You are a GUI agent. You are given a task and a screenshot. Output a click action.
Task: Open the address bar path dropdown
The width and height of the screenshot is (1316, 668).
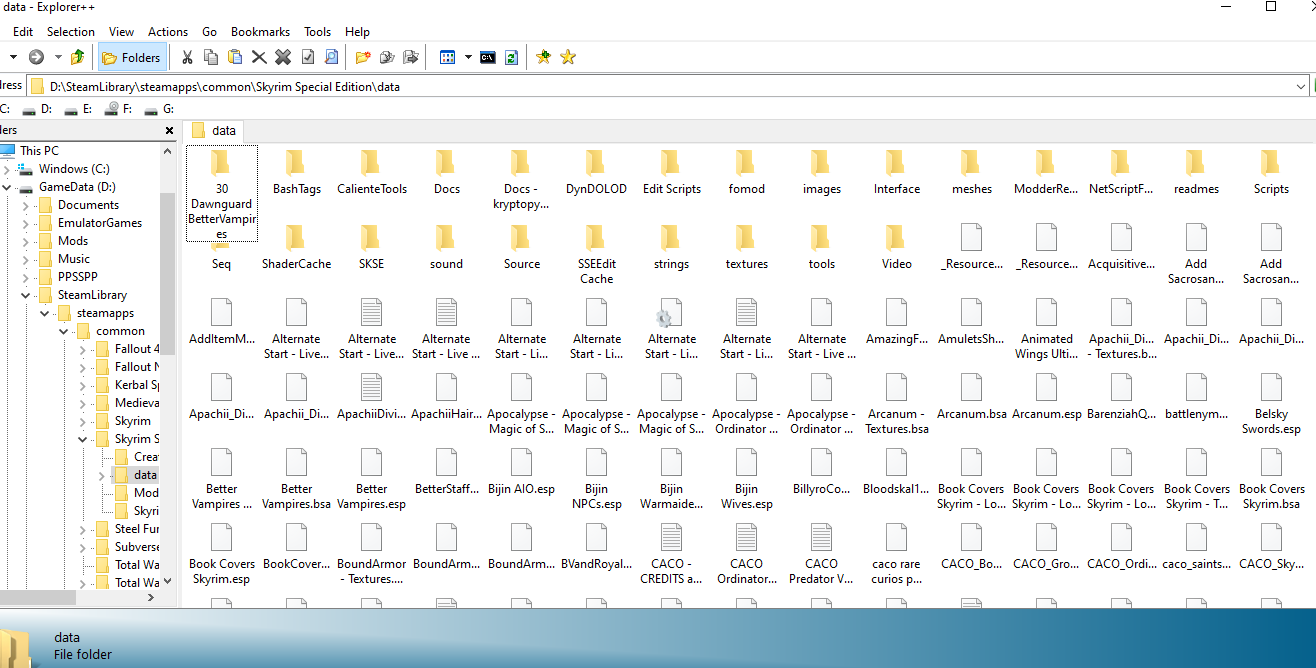(x=1299, y=87)
